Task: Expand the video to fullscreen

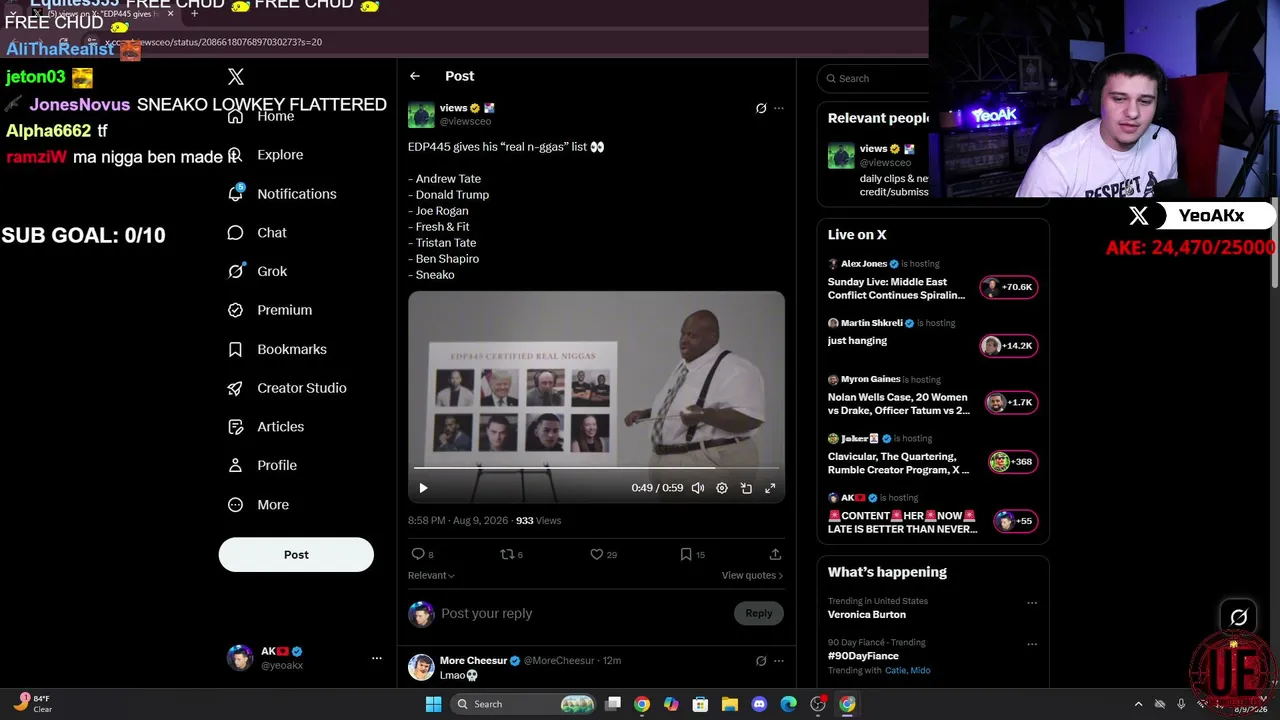Action: pos(770,488)
